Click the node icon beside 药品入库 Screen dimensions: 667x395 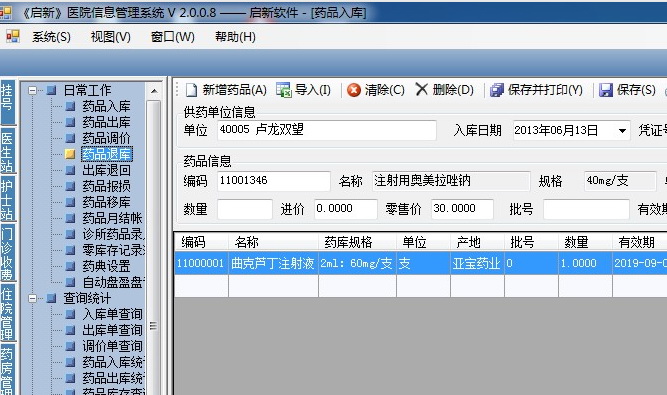70,106
